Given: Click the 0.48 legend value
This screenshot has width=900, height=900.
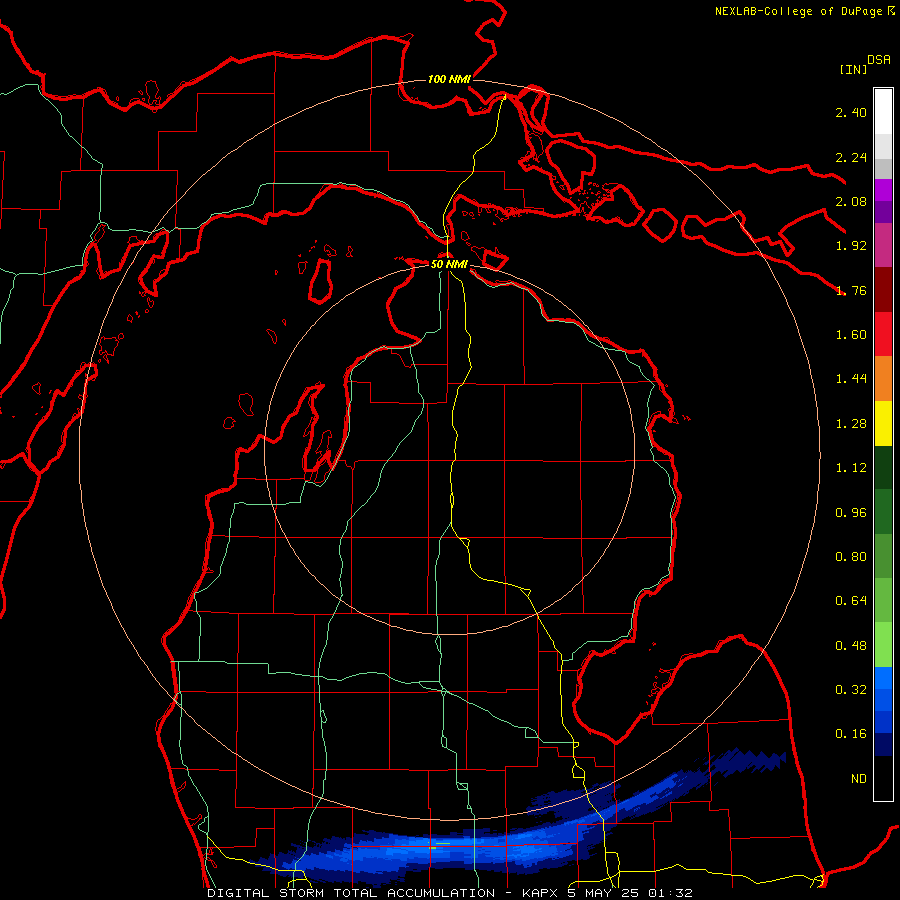Looking at the screenshot, I should [851, 646].
